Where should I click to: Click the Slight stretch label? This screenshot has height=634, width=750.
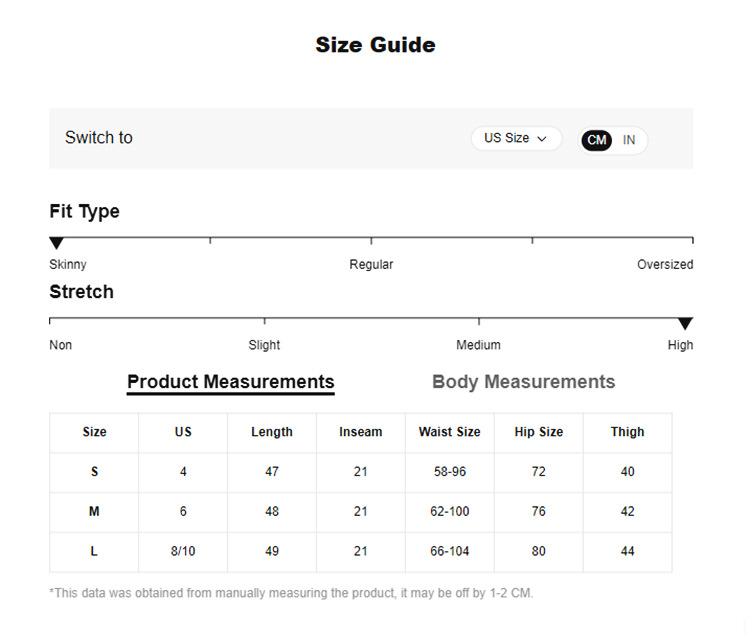(x=264, y=345)
